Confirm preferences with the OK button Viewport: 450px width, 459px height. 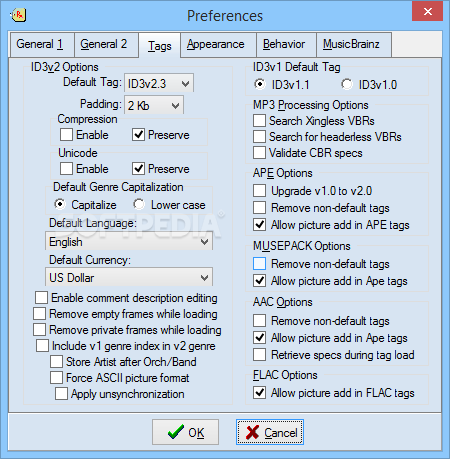click(x=185, y=432)
